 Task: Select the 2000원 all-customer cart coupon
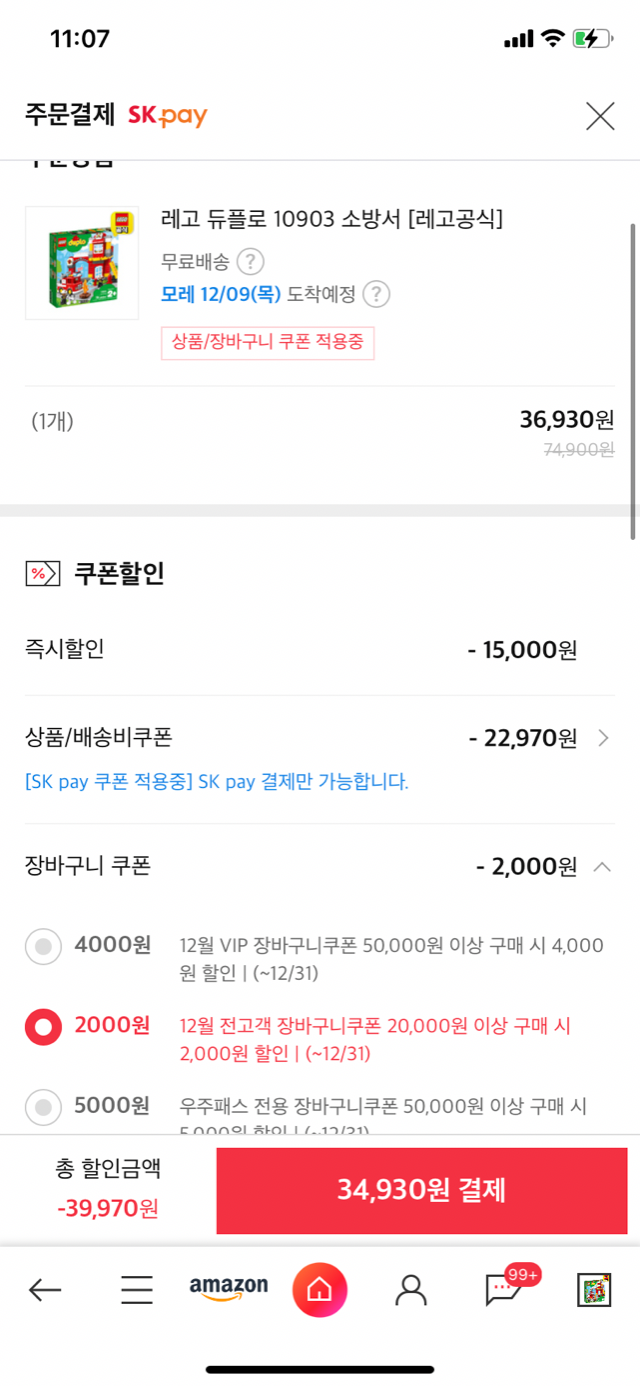[x=43, y=1026]
